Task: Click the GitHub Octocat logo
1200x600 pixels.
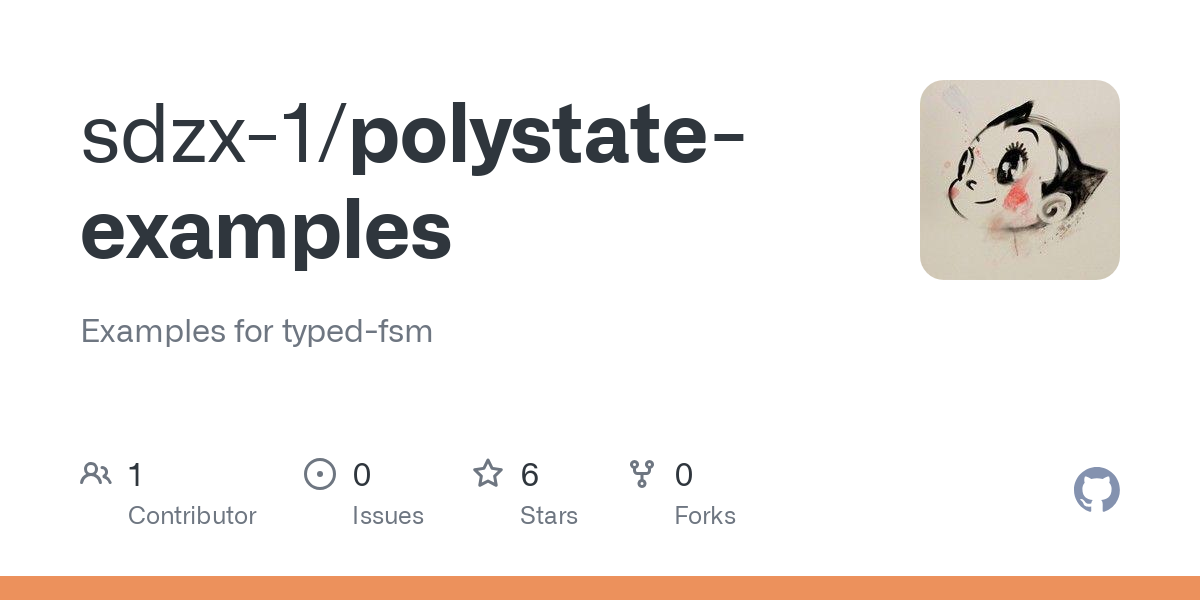Action: point(1096,491)
